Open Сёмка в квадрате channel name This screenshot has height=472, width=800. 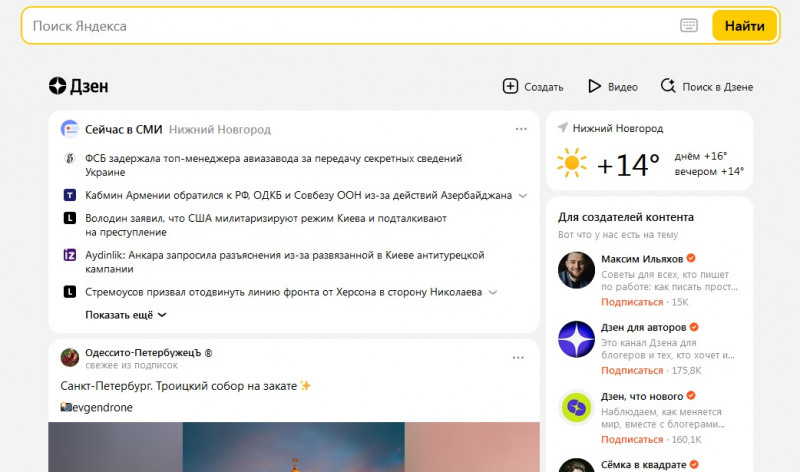coord(643,465)
